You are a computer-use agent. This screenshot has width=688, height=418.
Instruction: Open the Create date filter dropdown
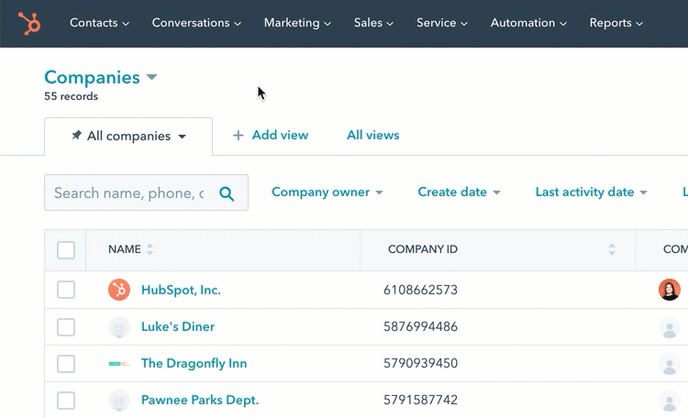(x=459, y=192)
